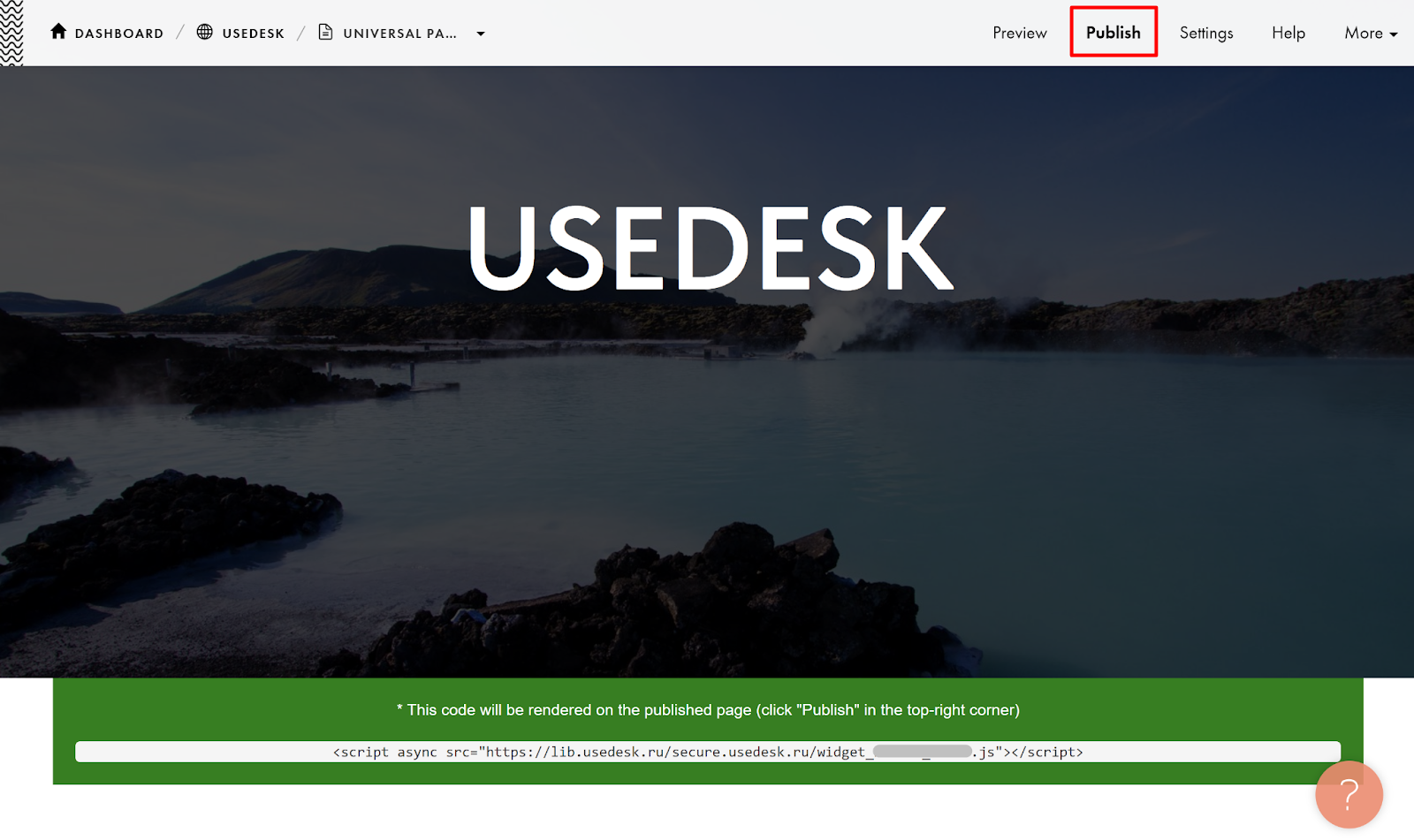1414x840 pixels.
Task: Open the DASHBOARD breadcrumb link
Action: tap(119, 34)
